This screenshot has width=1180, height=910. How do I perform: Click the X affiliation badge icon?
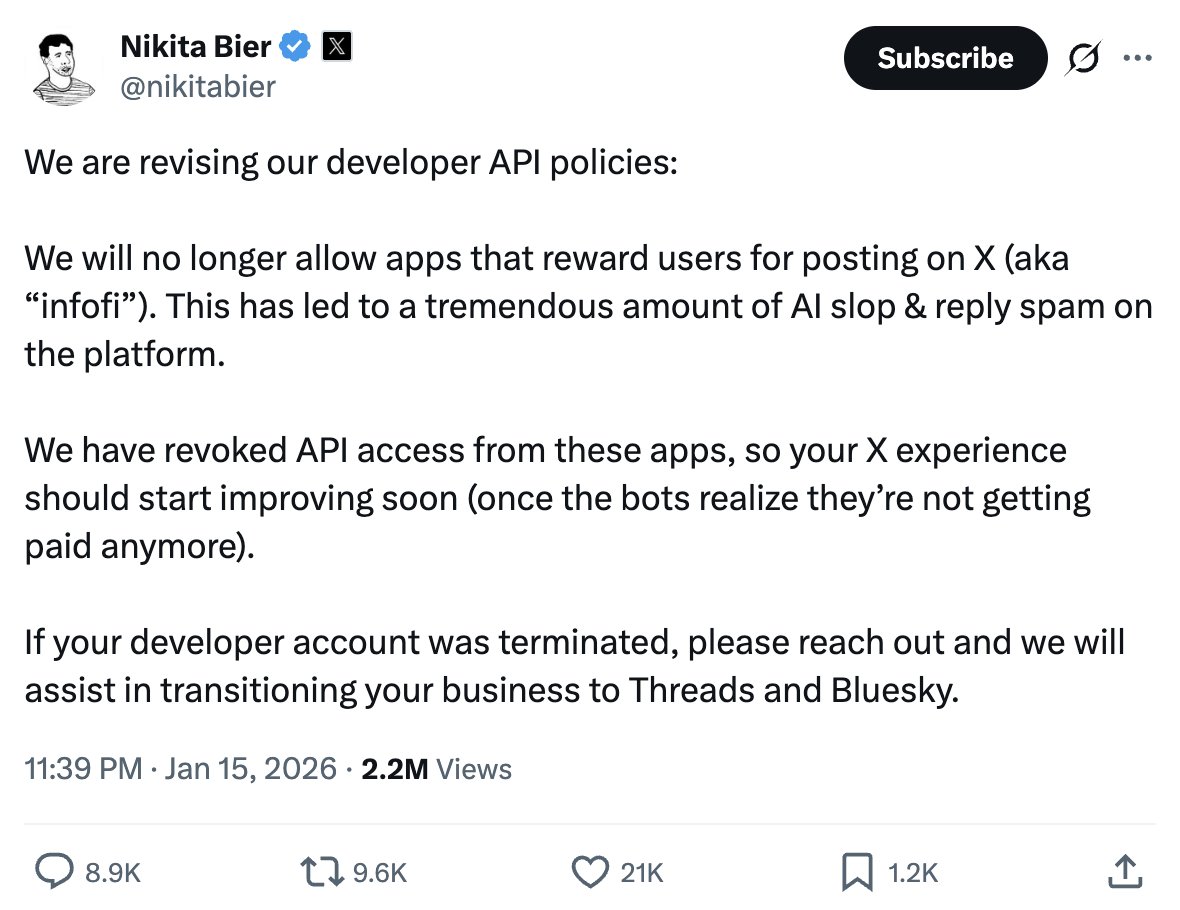pyautogui.click(x=336, y=46)
